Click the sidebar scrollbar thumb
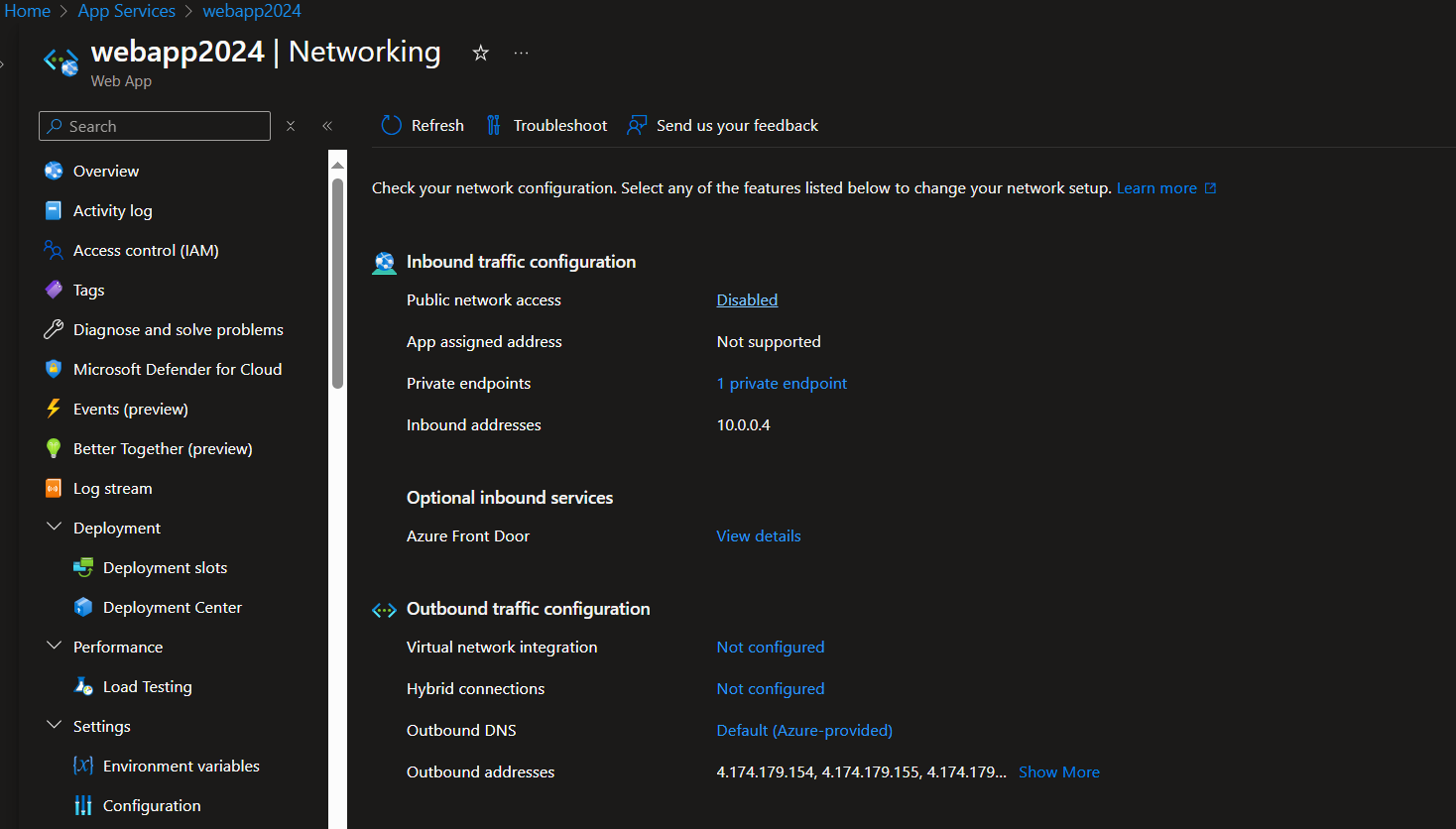 coord(338,283)
